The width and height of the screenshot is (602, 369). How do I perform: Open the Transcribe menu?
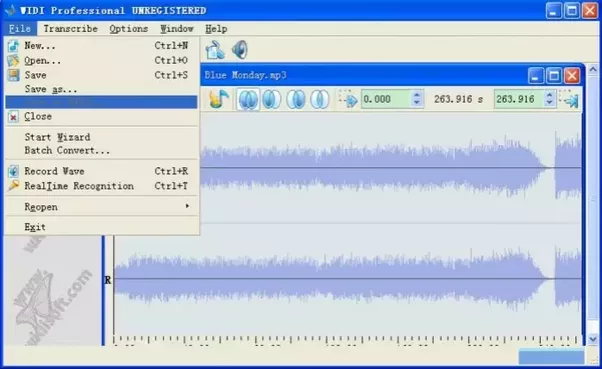70,29
